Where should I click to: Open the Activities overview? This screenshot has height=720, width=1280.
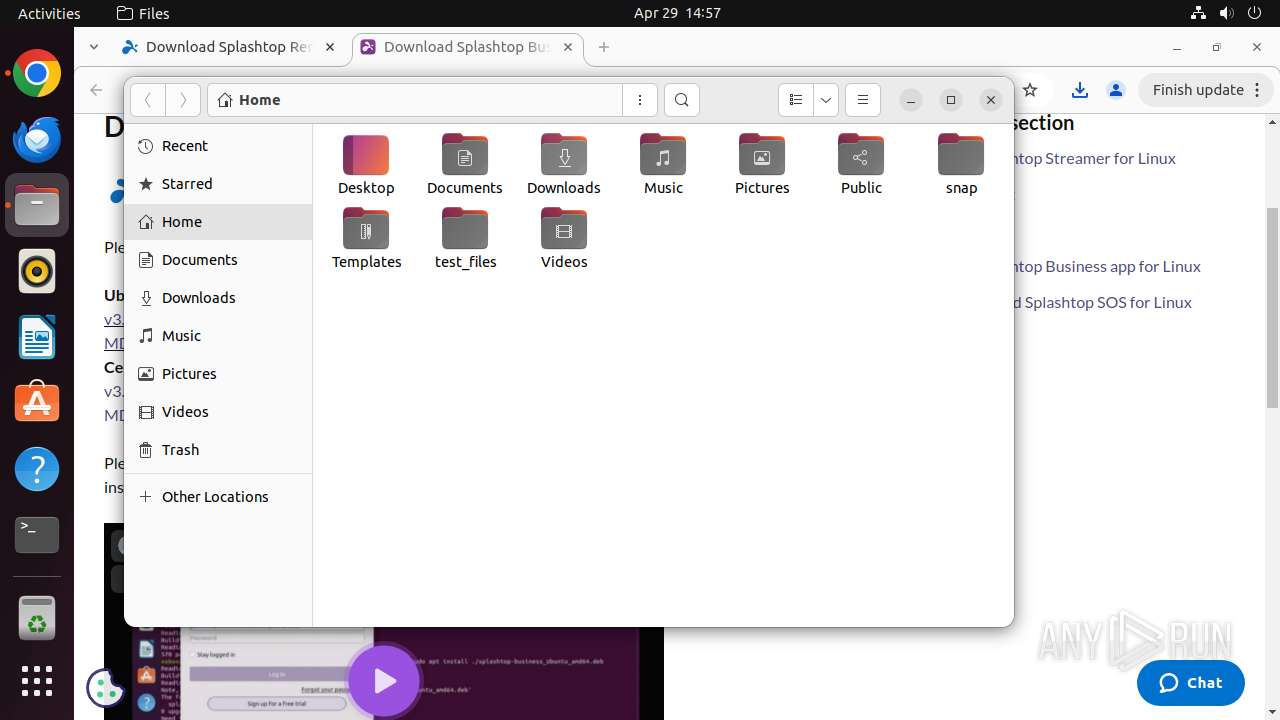pos(49,13)
